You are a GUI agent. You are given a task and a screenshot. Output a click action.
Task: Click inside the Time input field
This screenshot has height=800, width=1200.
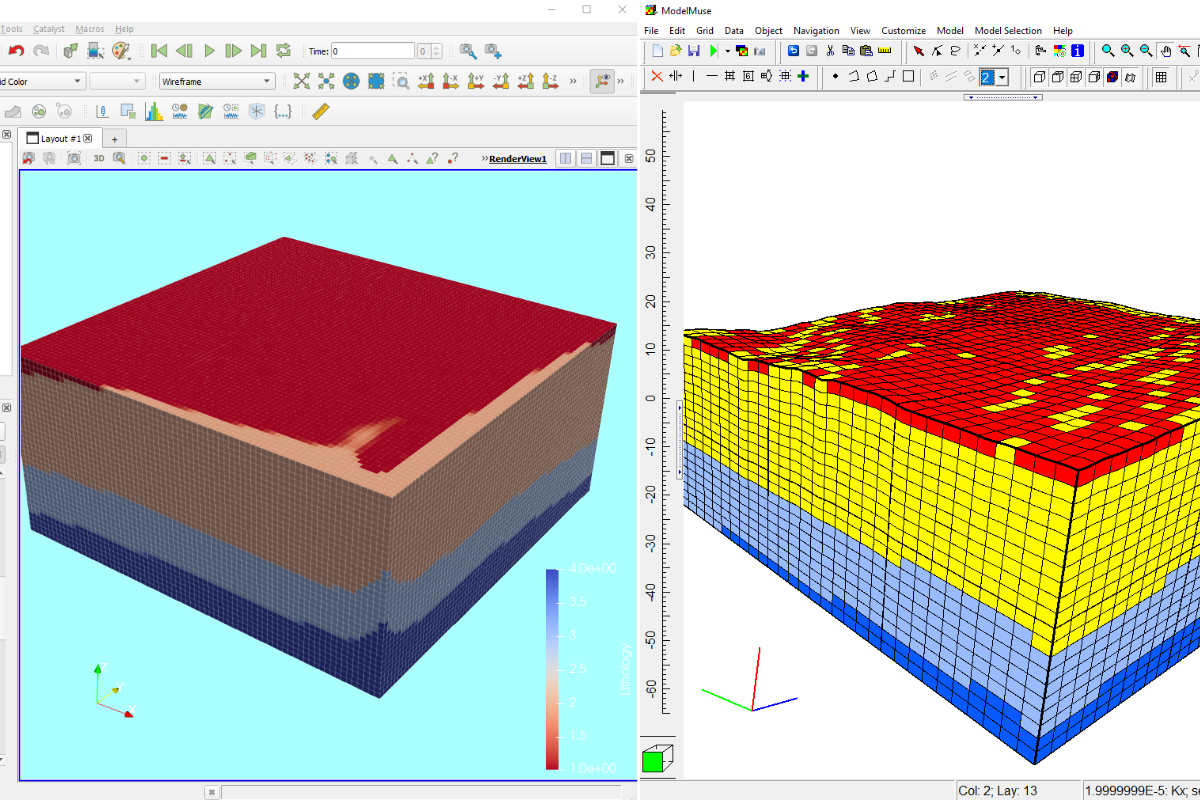373,50
